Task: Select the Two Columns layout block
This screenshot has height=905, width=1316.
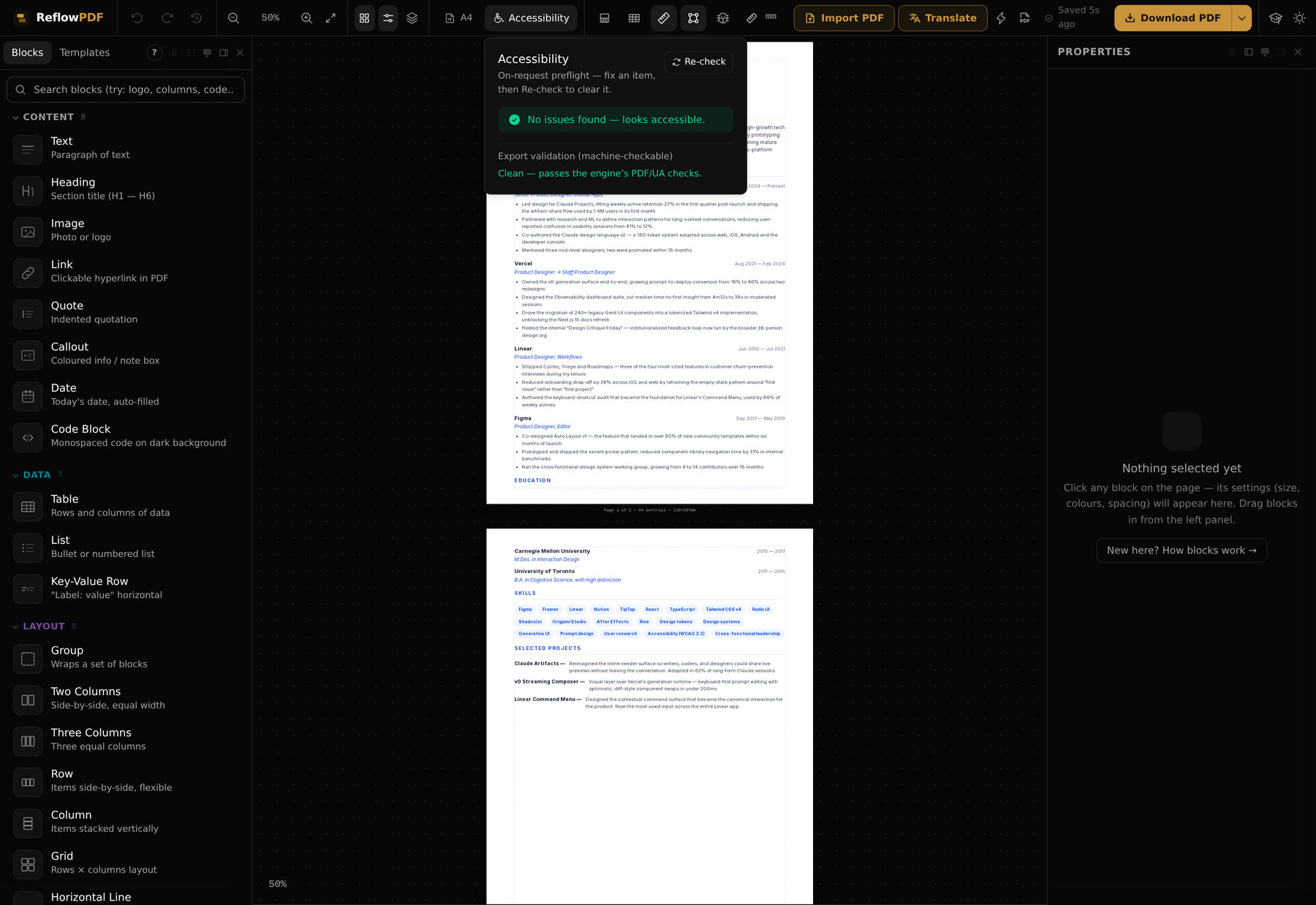Action: click(x=126, y=698)
